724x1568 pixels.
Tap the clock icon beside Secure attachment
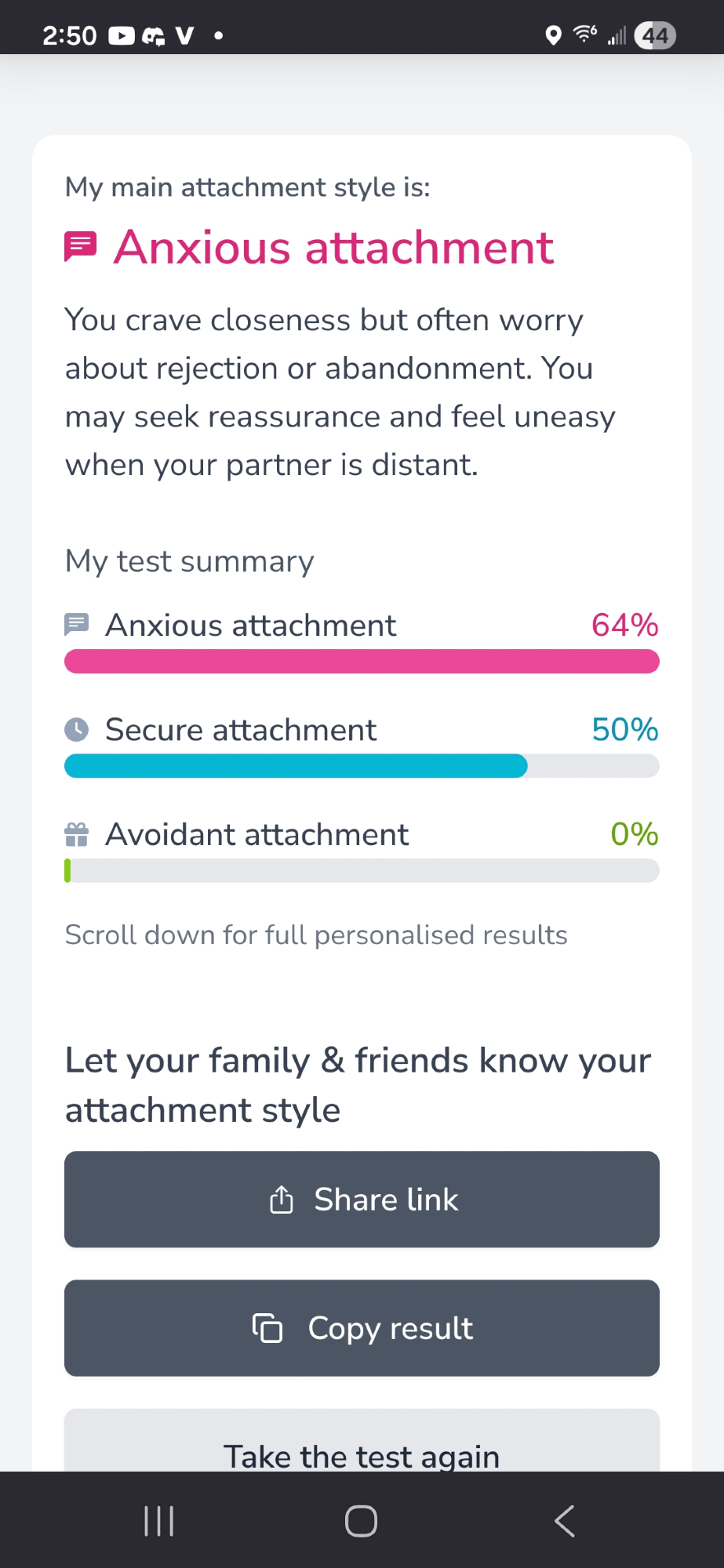click(x=76, y=730)
